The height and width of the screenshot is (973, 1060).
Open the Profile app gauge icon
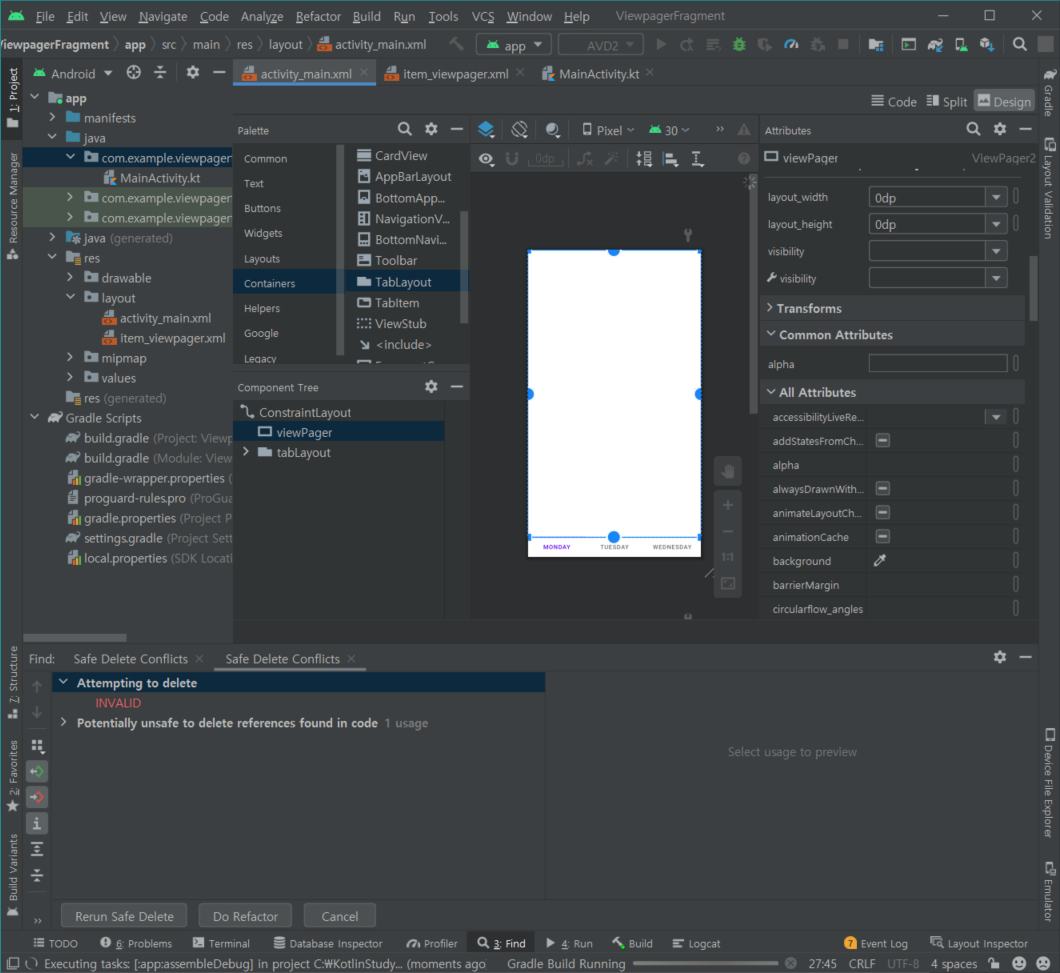click(791, 45)
